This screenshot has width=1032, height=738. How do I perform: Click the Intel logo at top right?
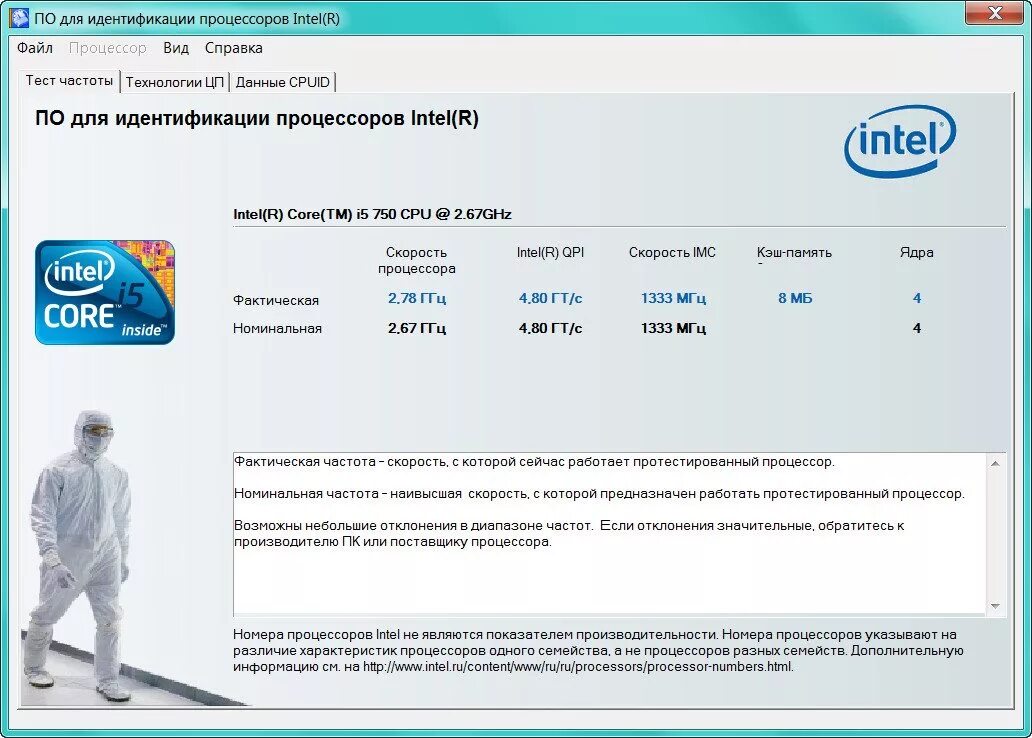900,141
